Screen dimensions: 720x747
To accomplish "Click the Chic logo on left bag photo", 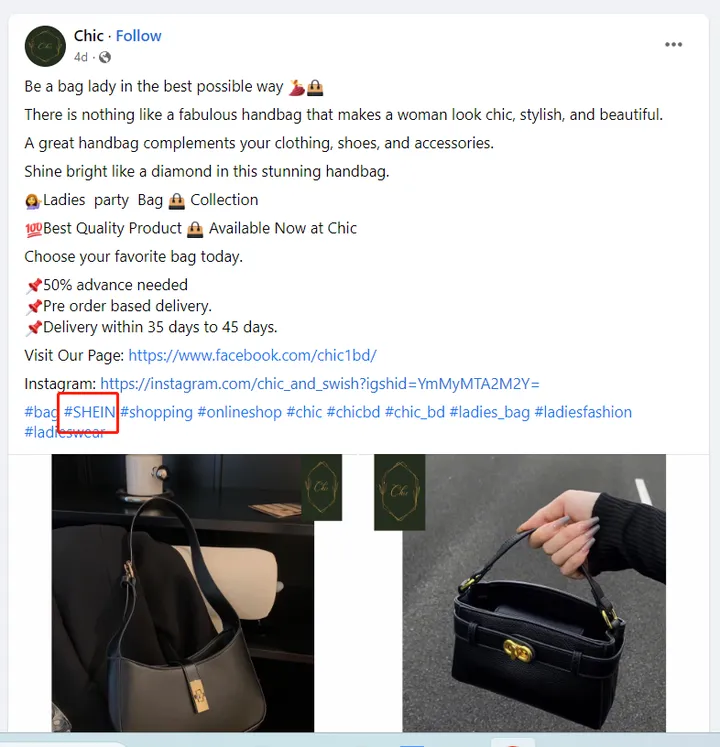I will coord(322,487).
